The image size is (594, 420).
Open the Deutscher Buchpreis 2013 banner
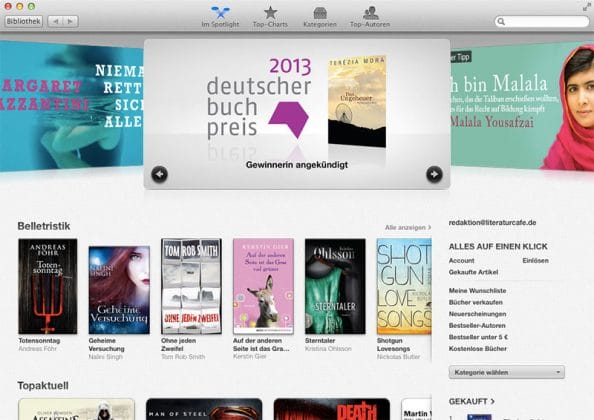click(297, 114)
